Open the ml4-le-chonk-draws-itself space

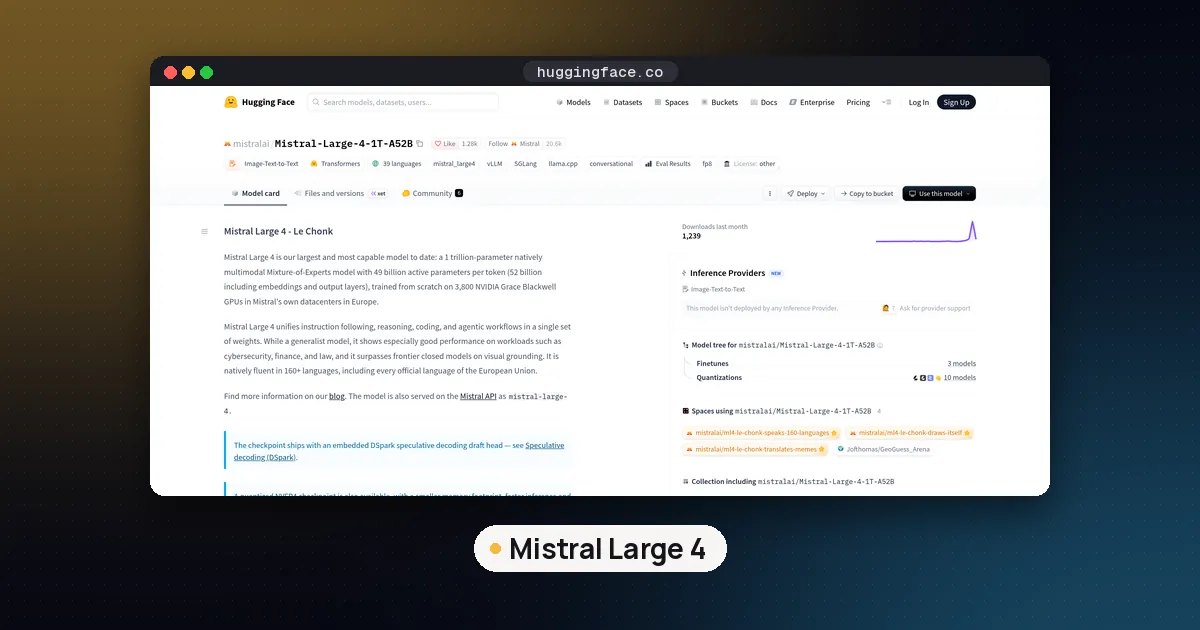tap(909, 433)
